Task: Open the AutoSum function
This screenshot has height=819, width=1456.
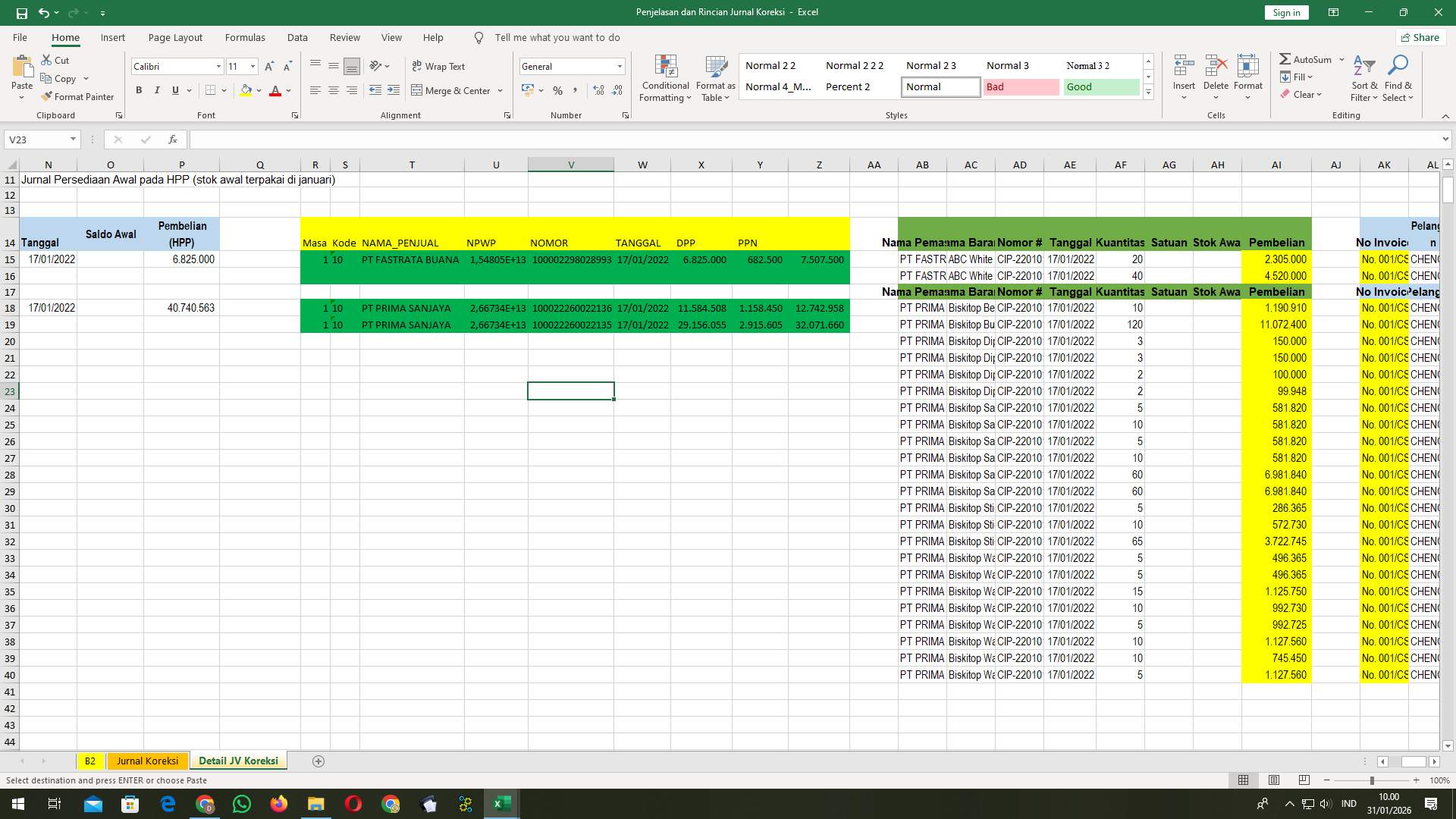Action: [1307, 59]
